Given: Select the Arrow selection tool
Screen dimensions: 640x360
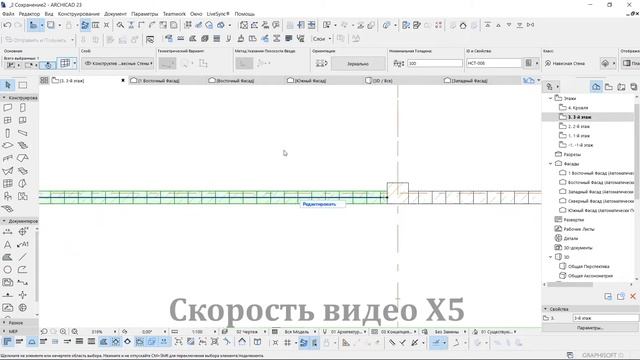Looking at the screenshot, I should coord(8,85).
